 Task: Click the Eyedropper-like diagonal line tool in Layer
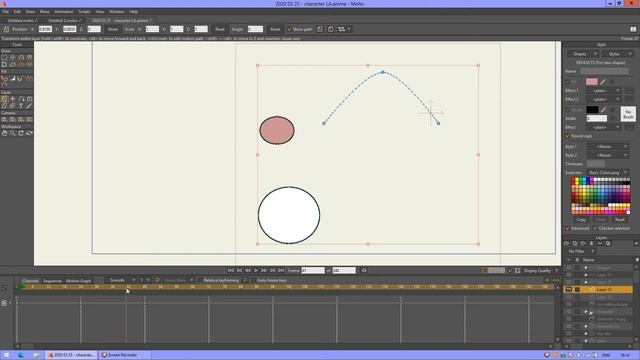(x=29, y=106)
